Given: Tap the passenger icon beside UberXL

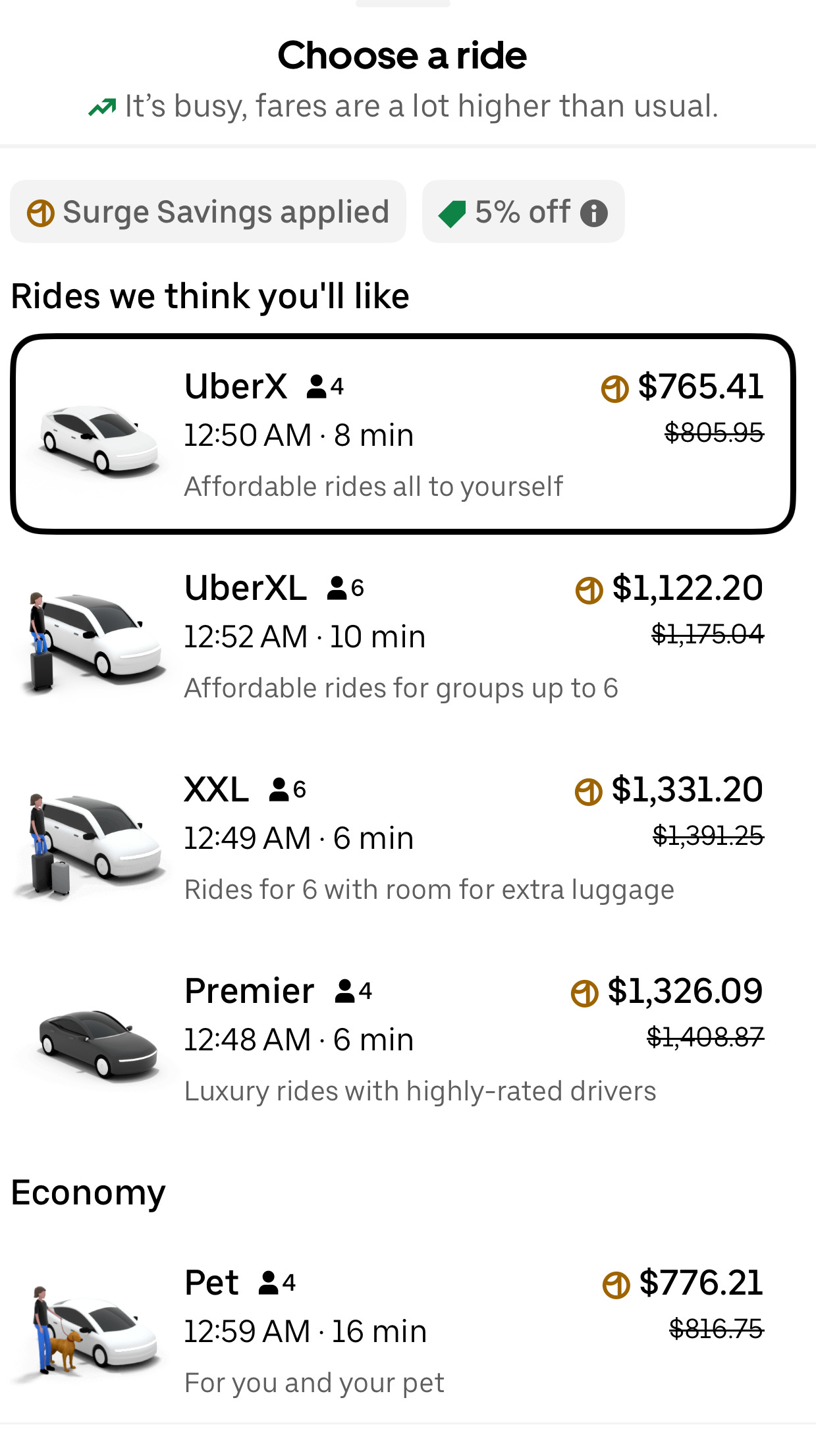Looking at the screenshot, I should 337,588.
